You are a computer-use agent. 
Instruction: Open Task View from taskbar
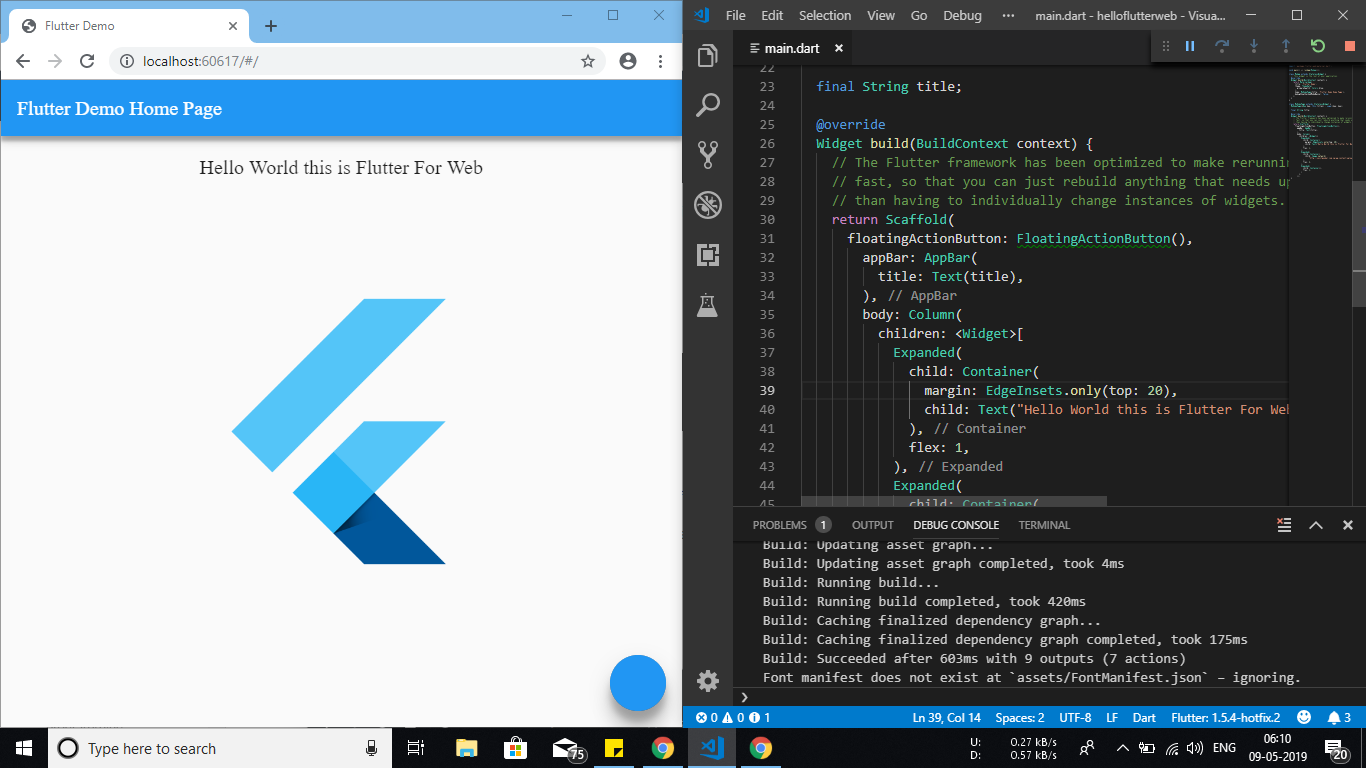[417, 748]
